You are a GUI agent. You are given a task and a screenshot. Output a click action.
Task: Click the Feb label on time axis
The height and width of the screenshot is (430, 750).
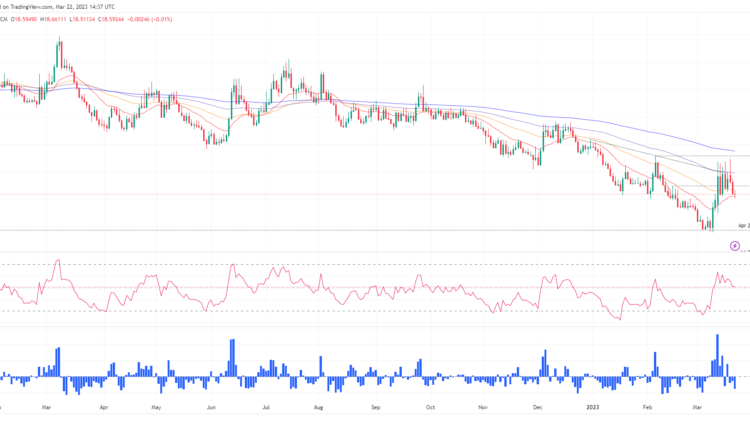pos(647,408)
